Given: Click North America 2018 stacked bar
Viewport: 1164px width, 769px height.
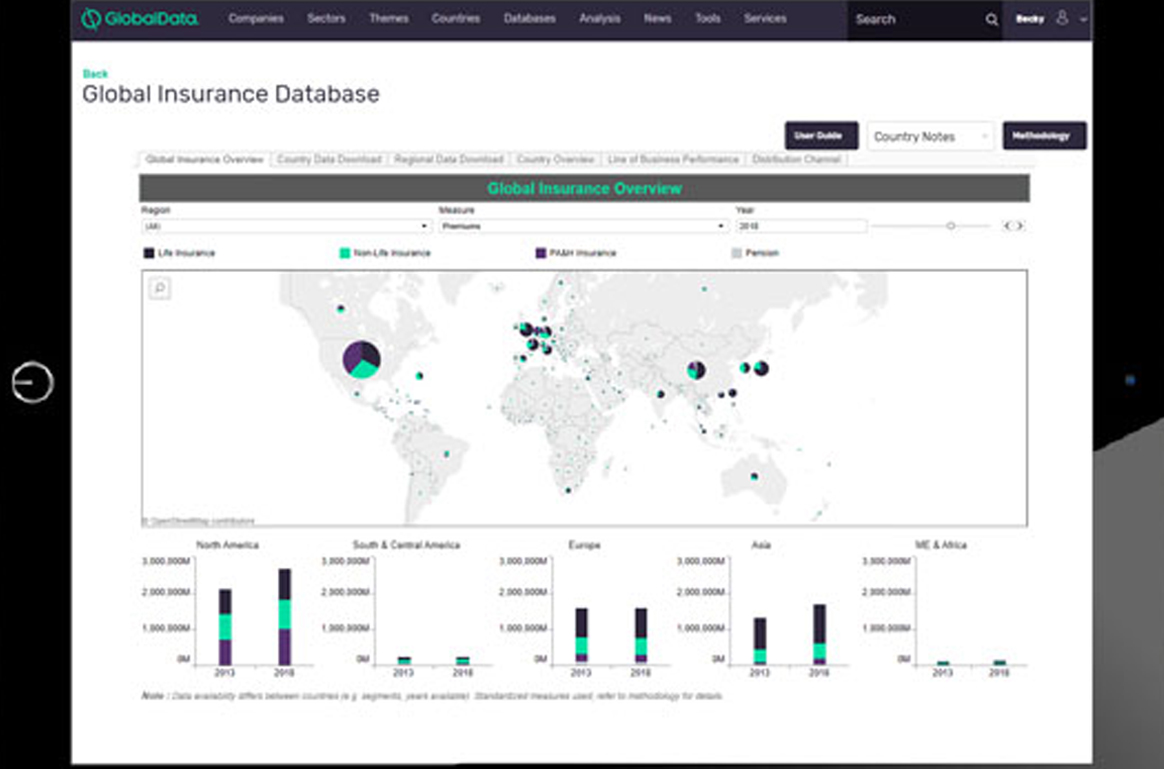Looking at the screenshot, I should point(284,617).
